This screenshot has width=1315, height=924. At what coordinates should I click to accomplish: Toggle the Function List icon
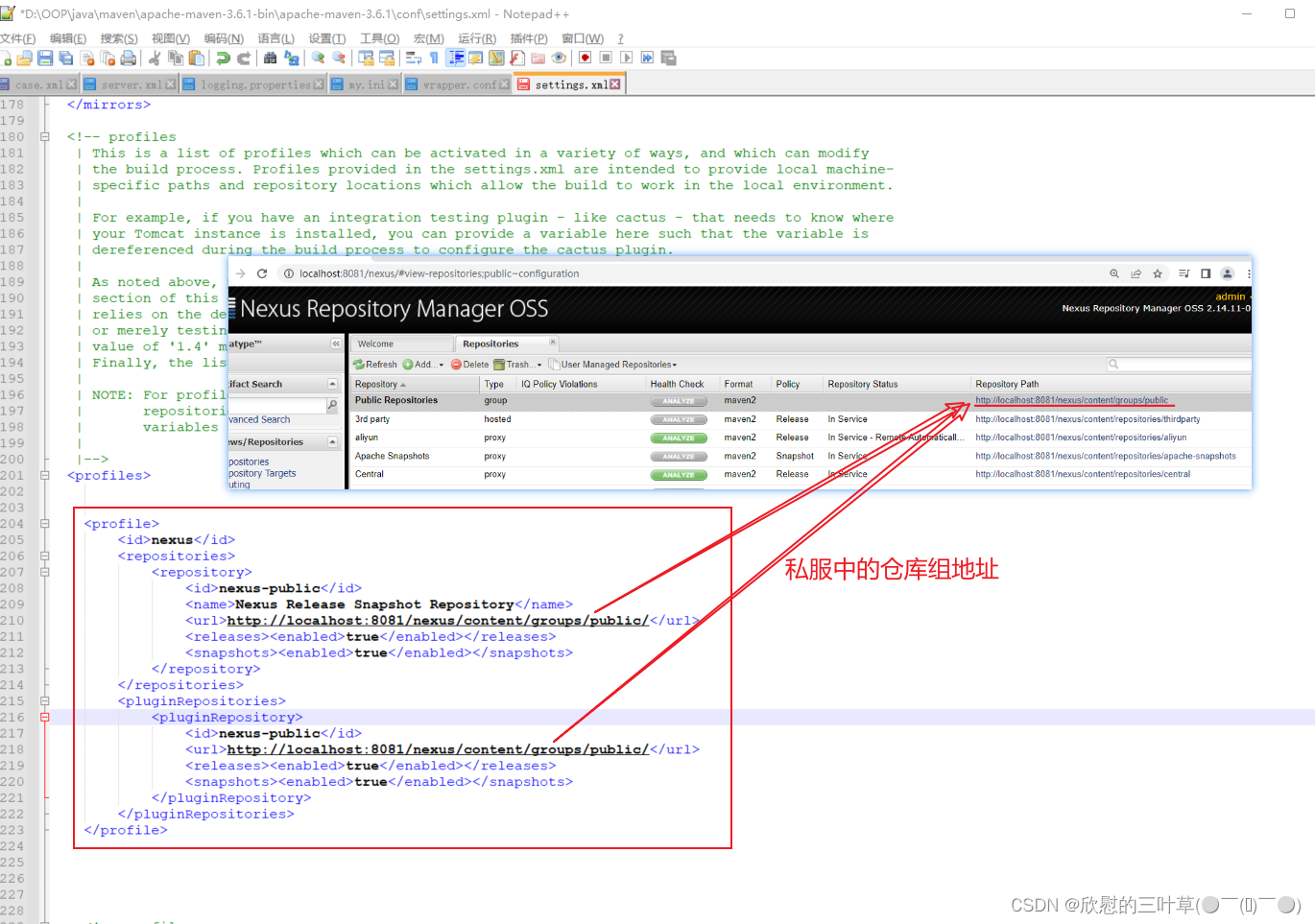tap(517, 58)
